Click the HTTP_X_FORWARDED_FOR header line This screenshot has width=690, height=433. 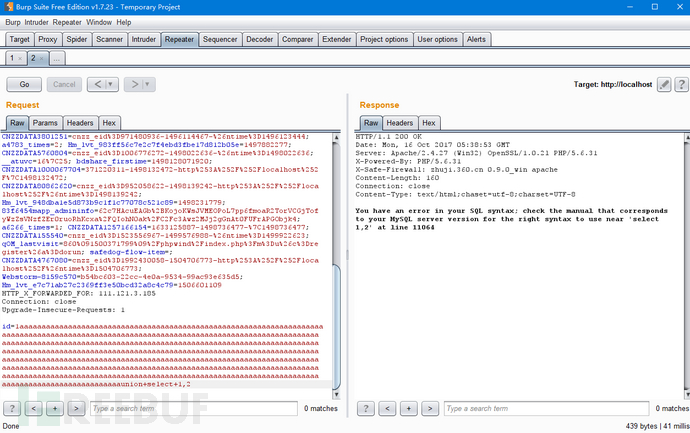[79, 294]
